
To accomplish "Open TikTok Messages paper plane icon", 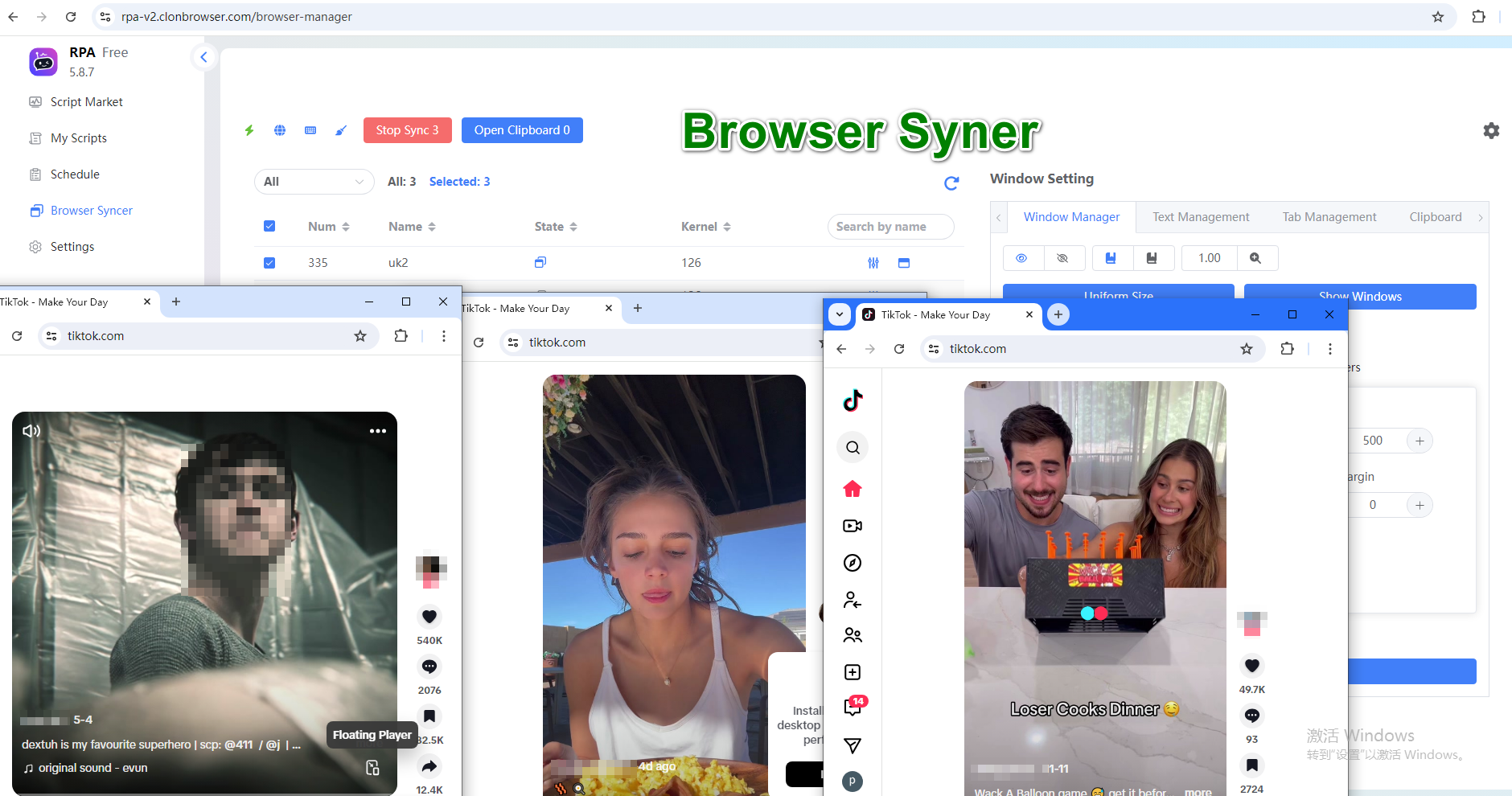I will pos(853,746).
